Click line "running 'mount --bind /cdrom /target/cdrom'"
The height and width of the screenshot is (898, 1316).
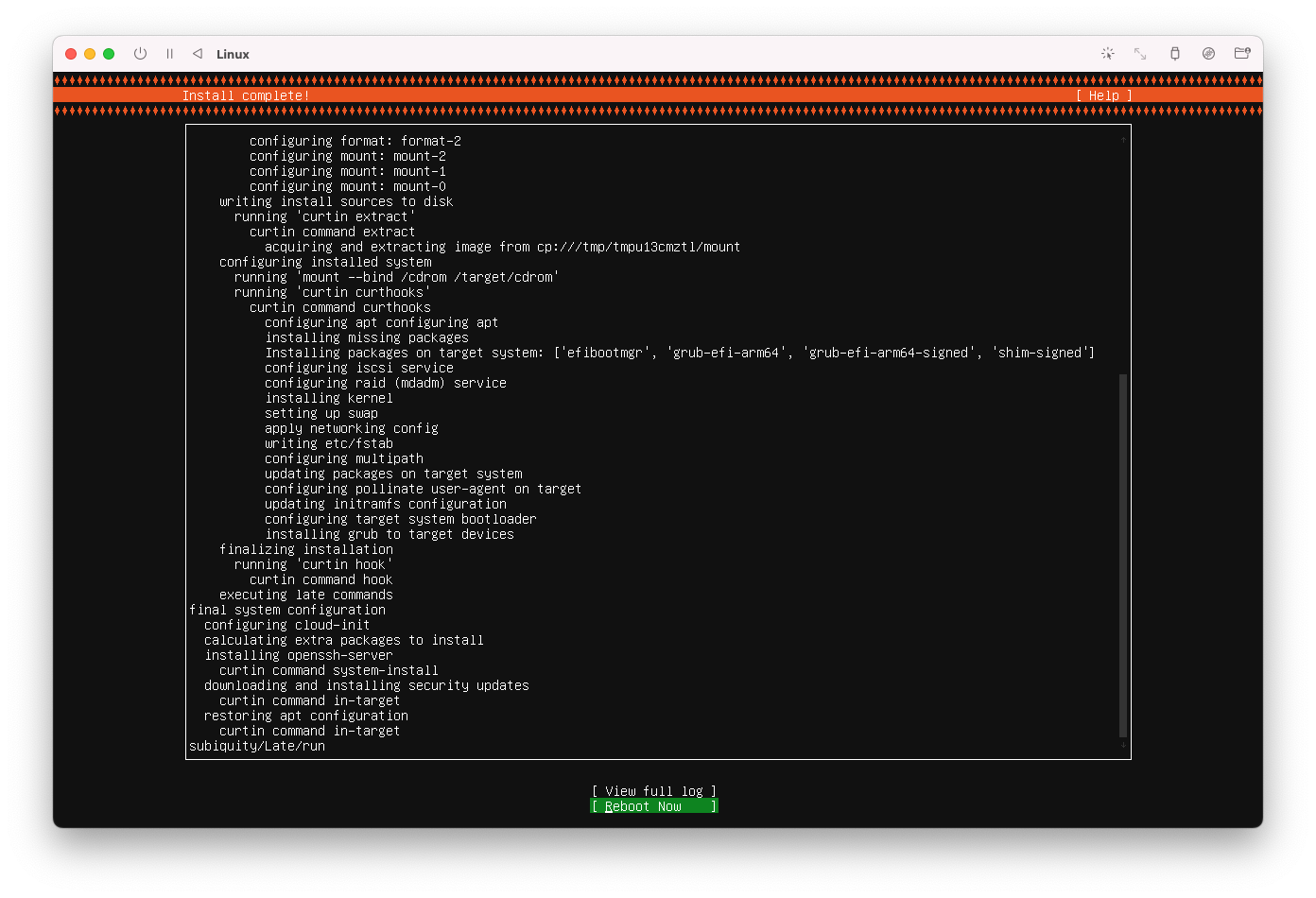[x=397, y=277]
